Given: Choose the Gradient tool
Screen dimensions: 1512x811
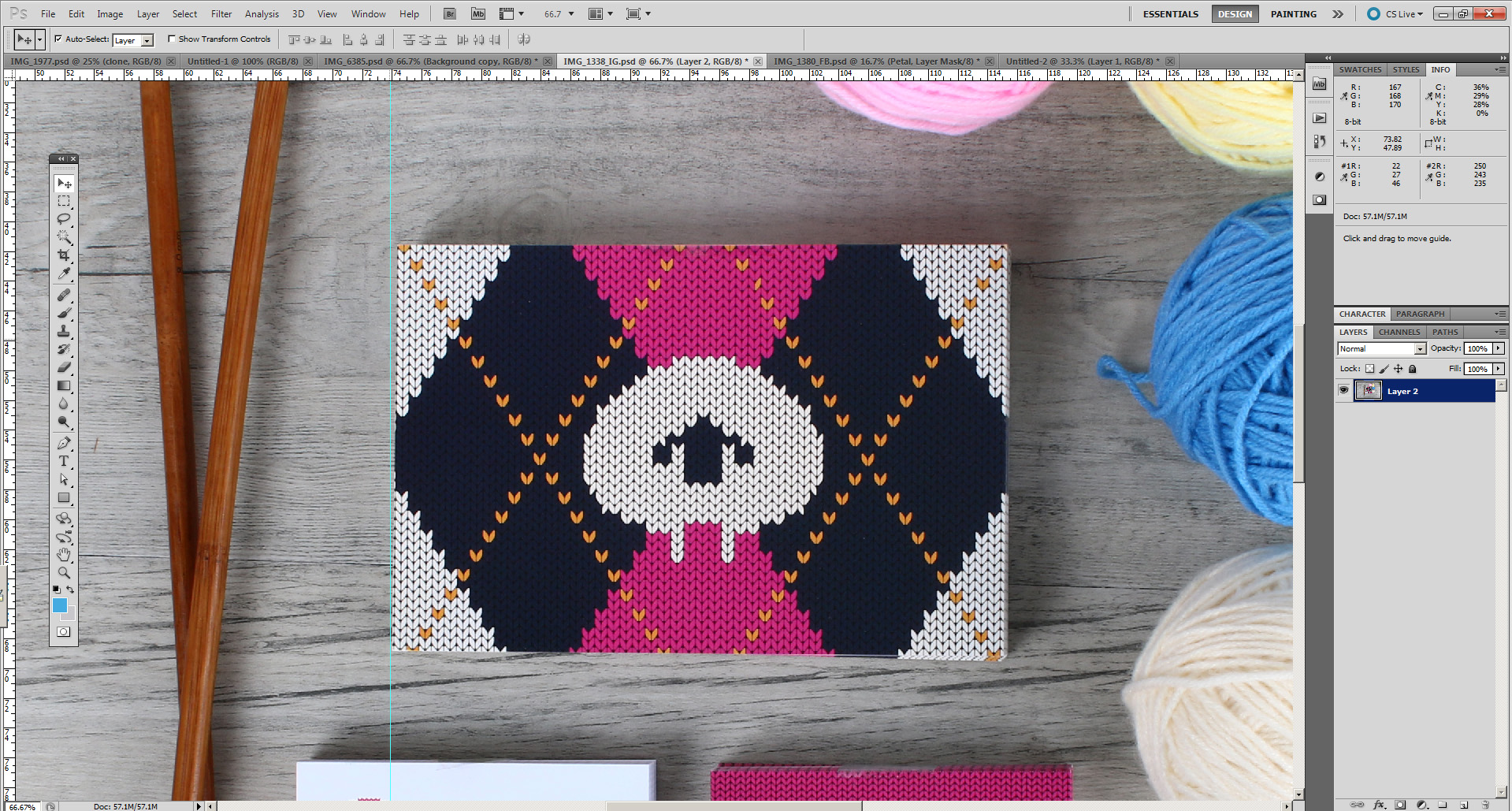Looking at the screenshot, I should pos(64,385).
